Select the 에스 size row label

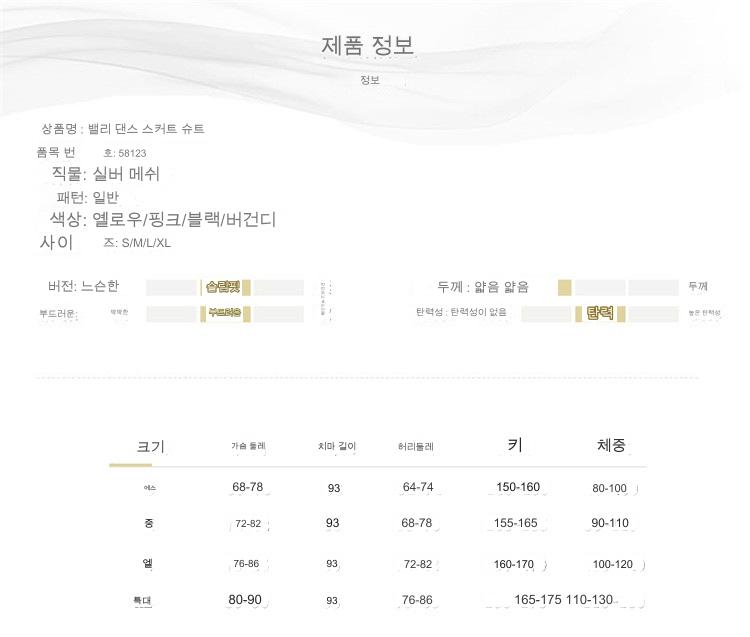point(149,489)
